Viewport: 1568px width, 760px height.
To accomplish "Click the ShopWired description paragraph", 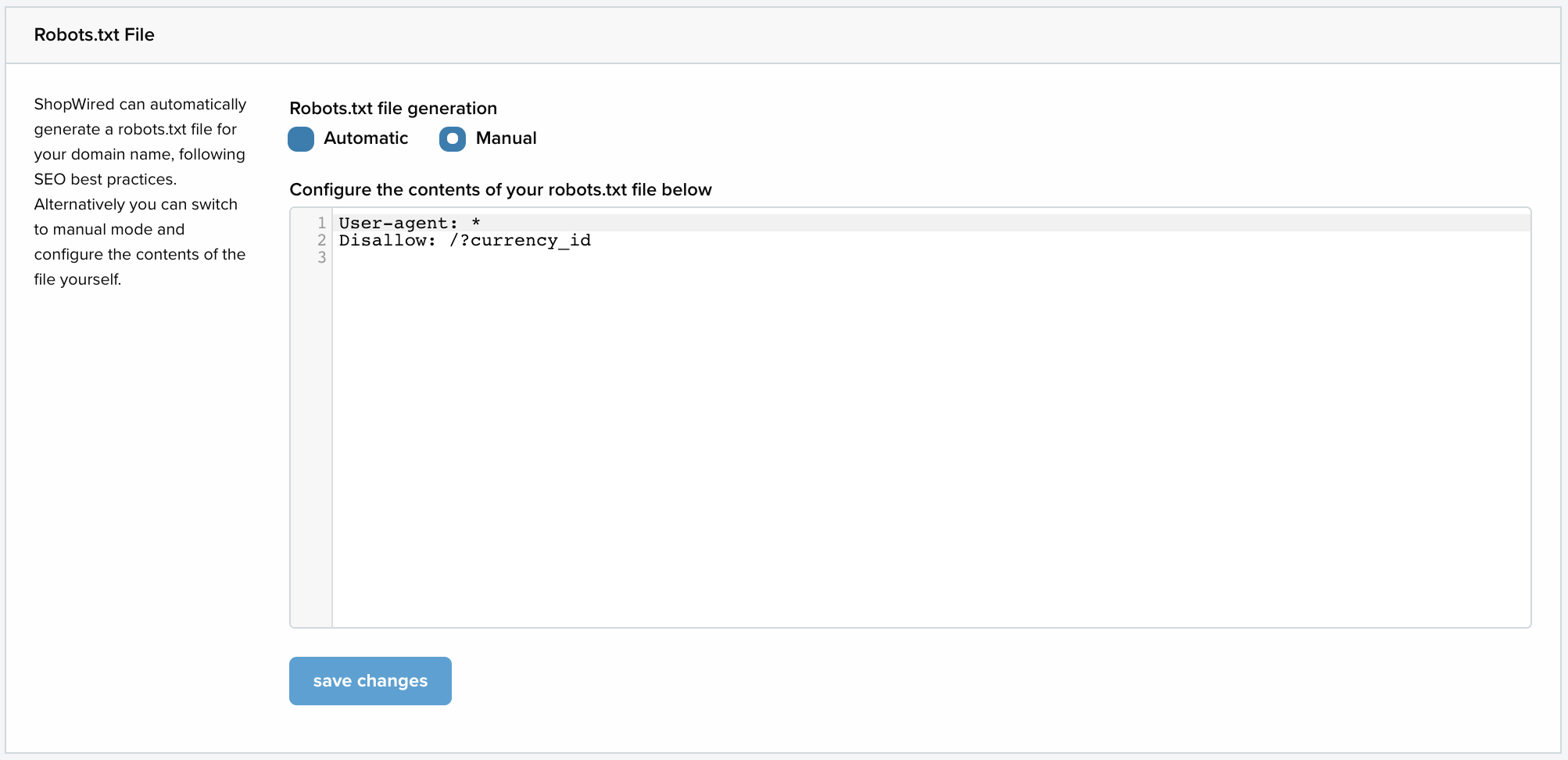I will (x=140, y=192).
